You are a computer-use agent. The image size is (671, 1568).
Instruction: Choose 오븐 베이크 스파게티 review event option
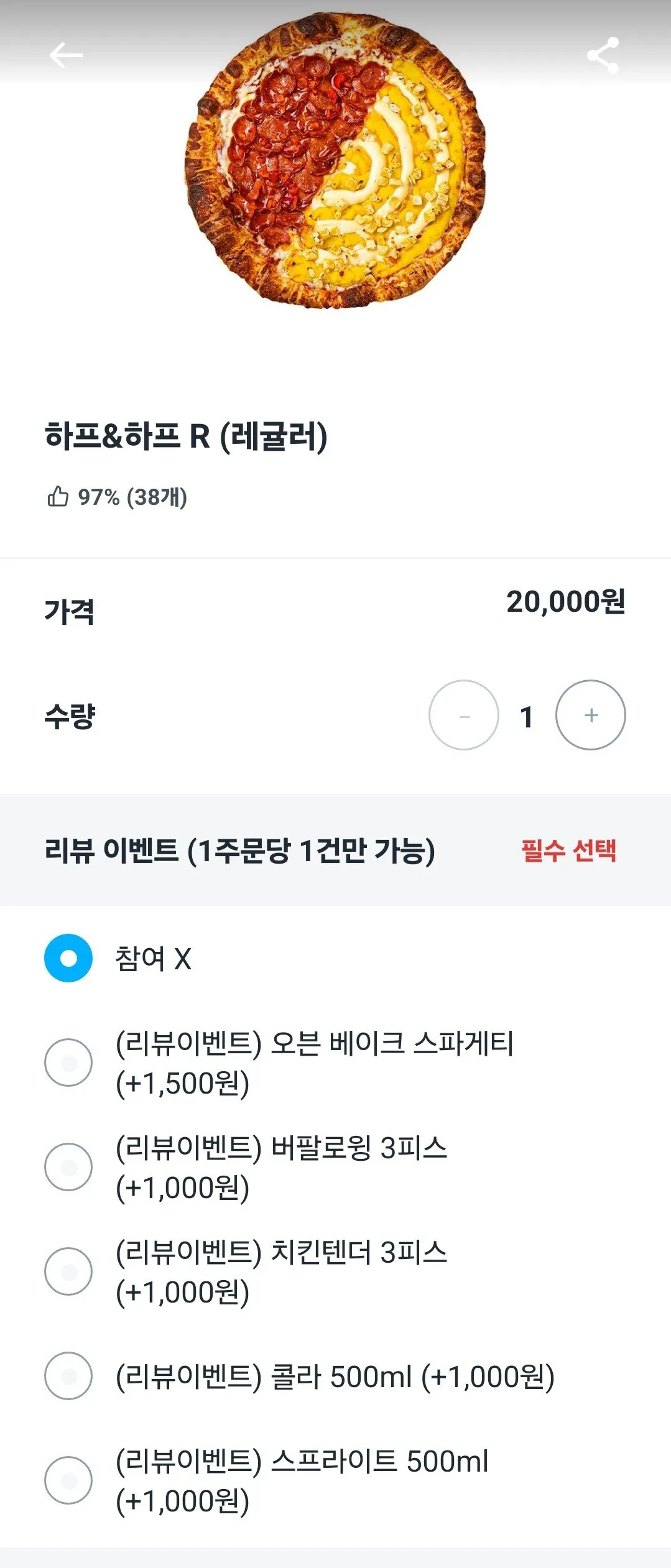coord(68,1063)
